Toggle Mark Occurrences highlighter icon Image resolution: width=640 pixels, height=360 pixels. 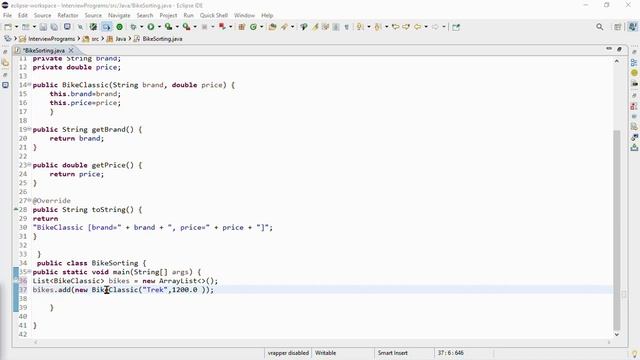(316, 27)
